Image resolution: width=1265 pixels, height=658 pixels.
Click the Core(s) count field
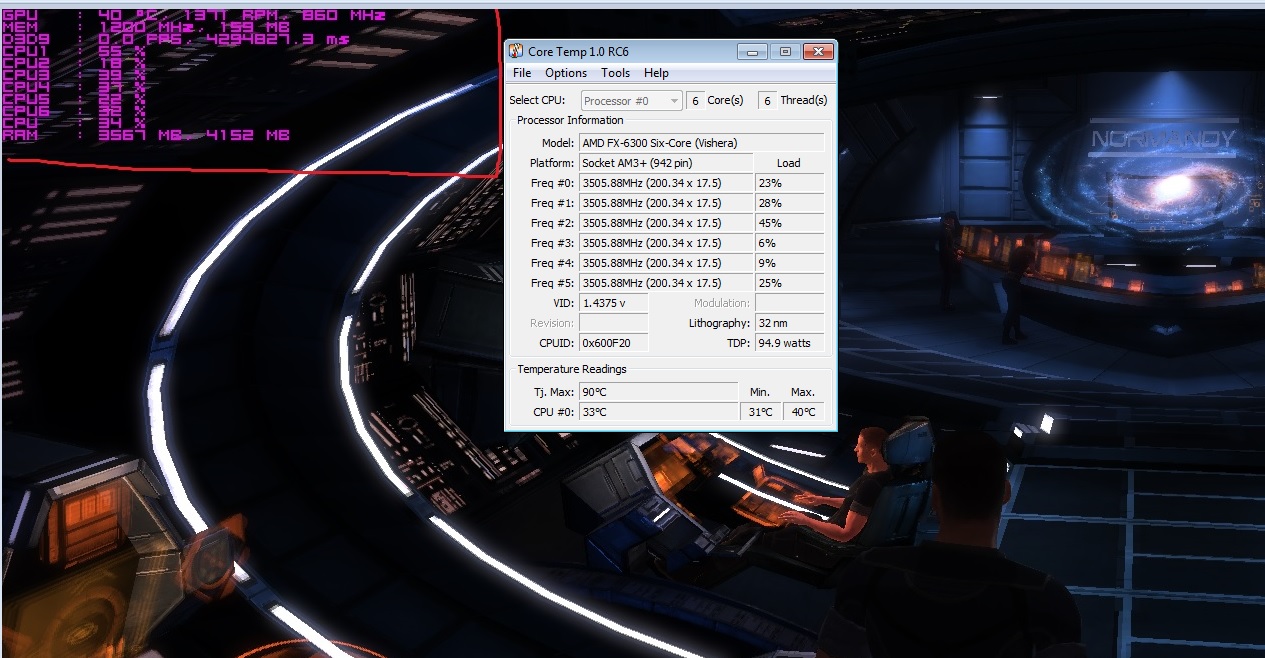point(695,101)
